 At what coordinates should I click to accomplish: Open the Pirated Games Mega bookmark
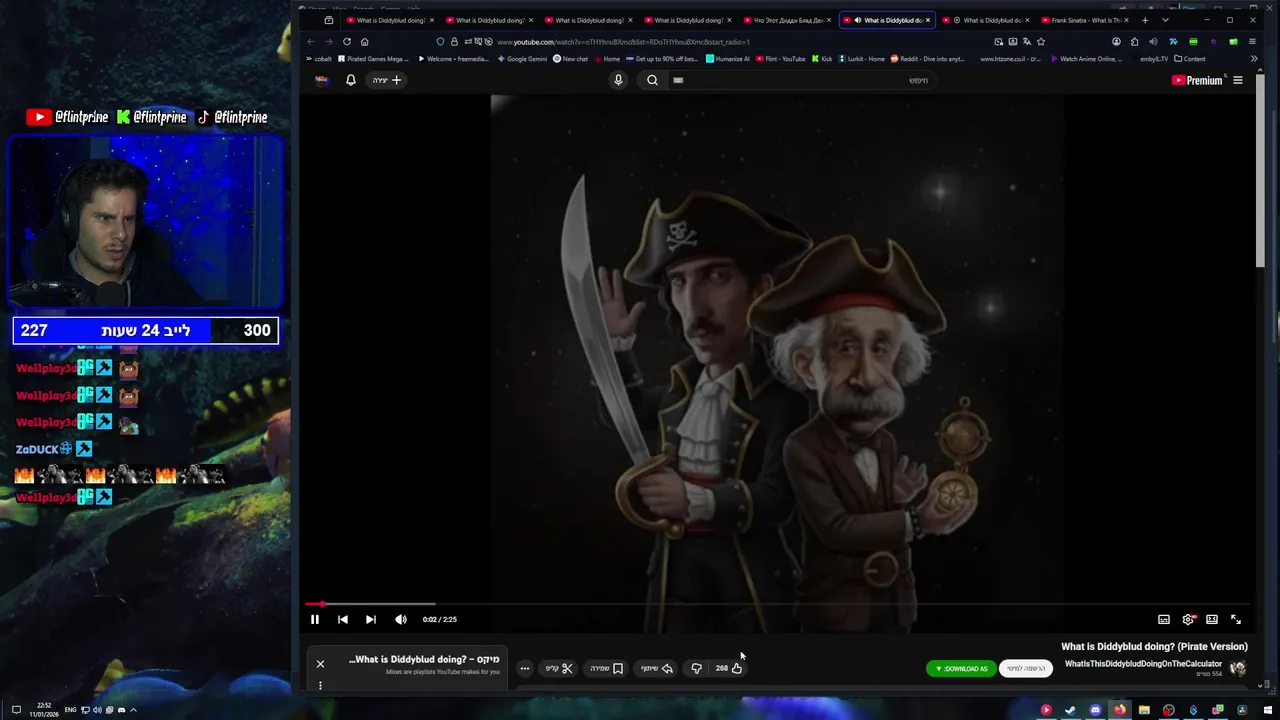click(373, 59)
